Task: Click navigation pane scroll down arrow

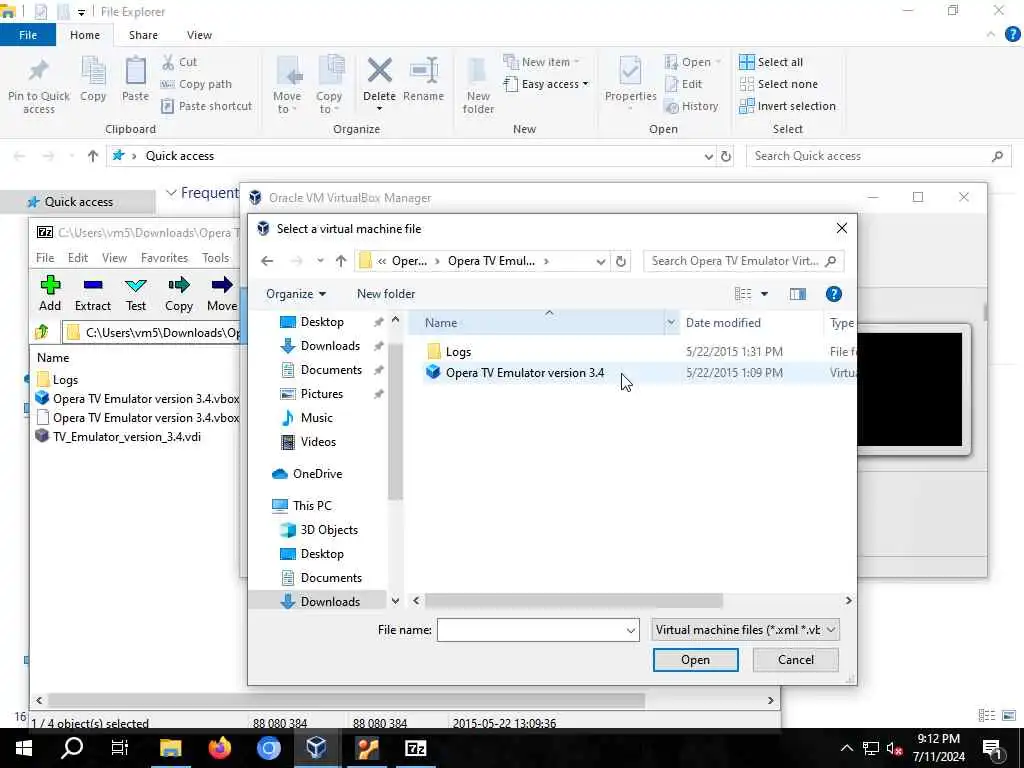Action: click(395, 600)
